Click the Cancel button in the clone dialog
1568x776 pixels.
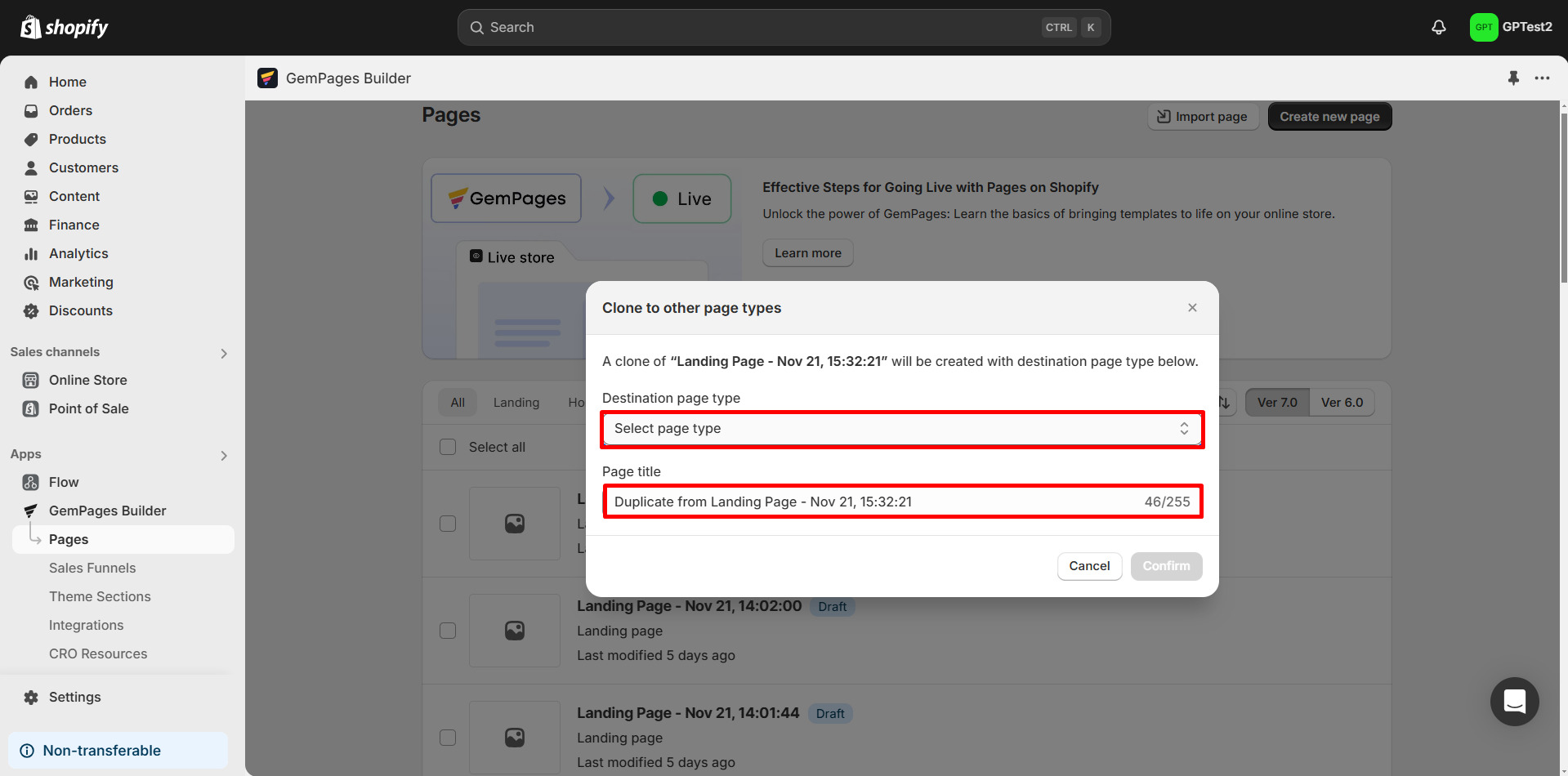coord(1089,566)
